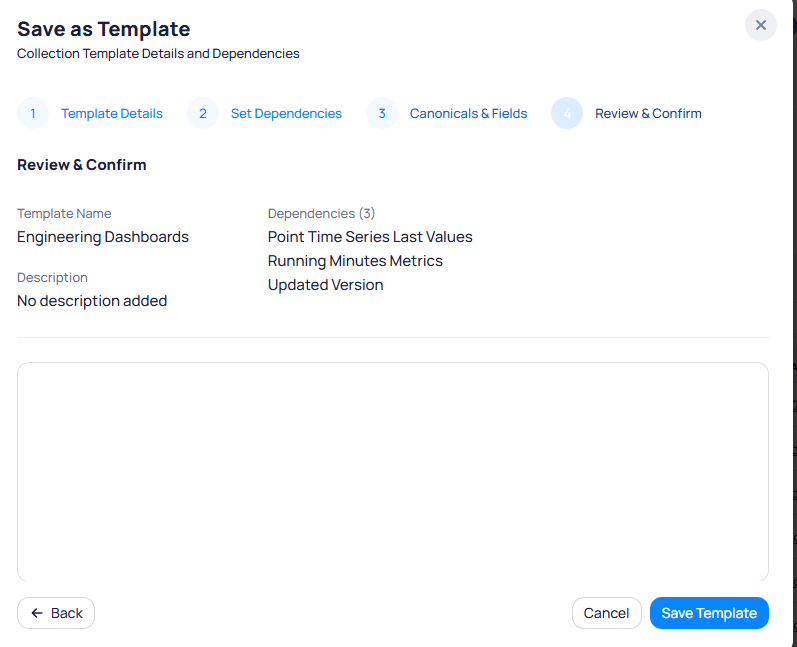Cancel saving the template
797x647 pixels.
(606, 613)
